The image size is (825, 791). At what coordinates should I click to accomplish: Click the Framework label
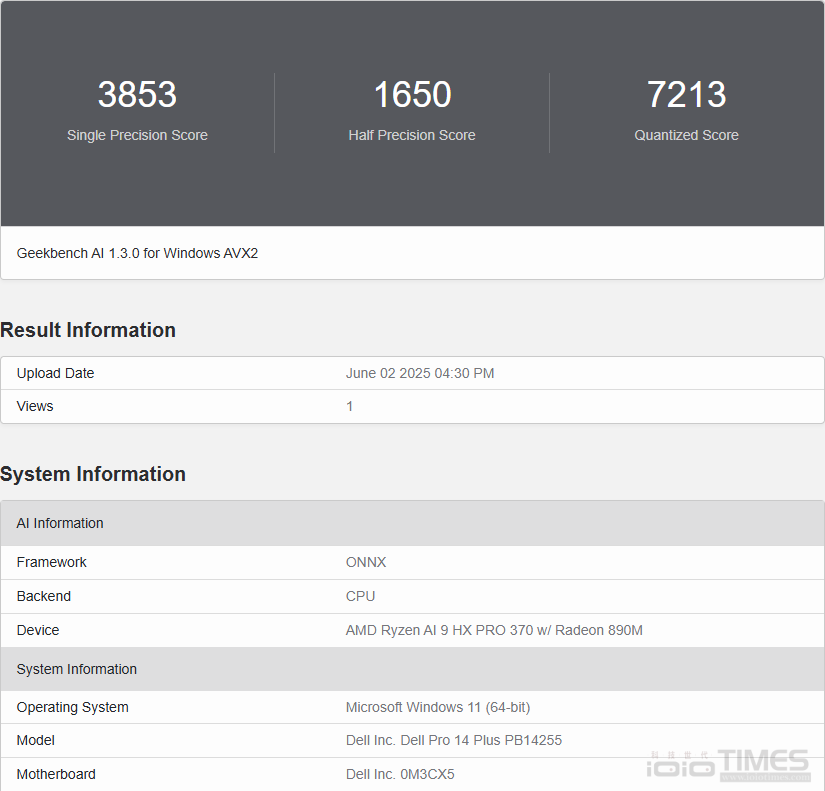click(52, 562)
